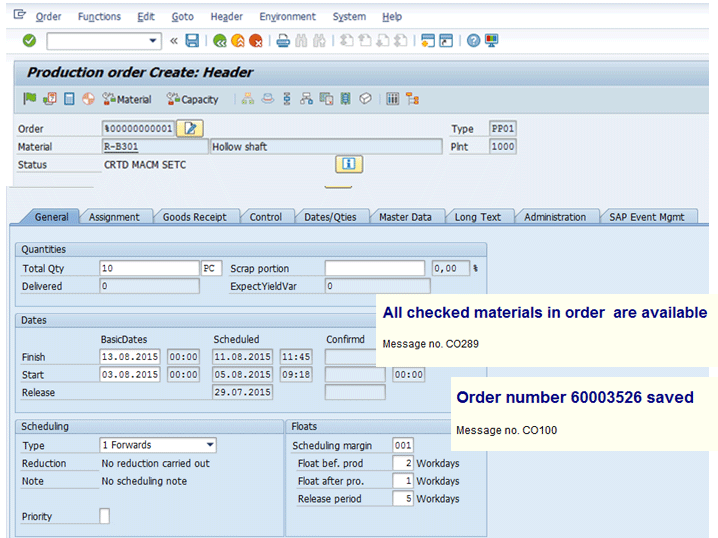
Task: Click the basic Start date field 03.08.2015
Action: point(130,374)
